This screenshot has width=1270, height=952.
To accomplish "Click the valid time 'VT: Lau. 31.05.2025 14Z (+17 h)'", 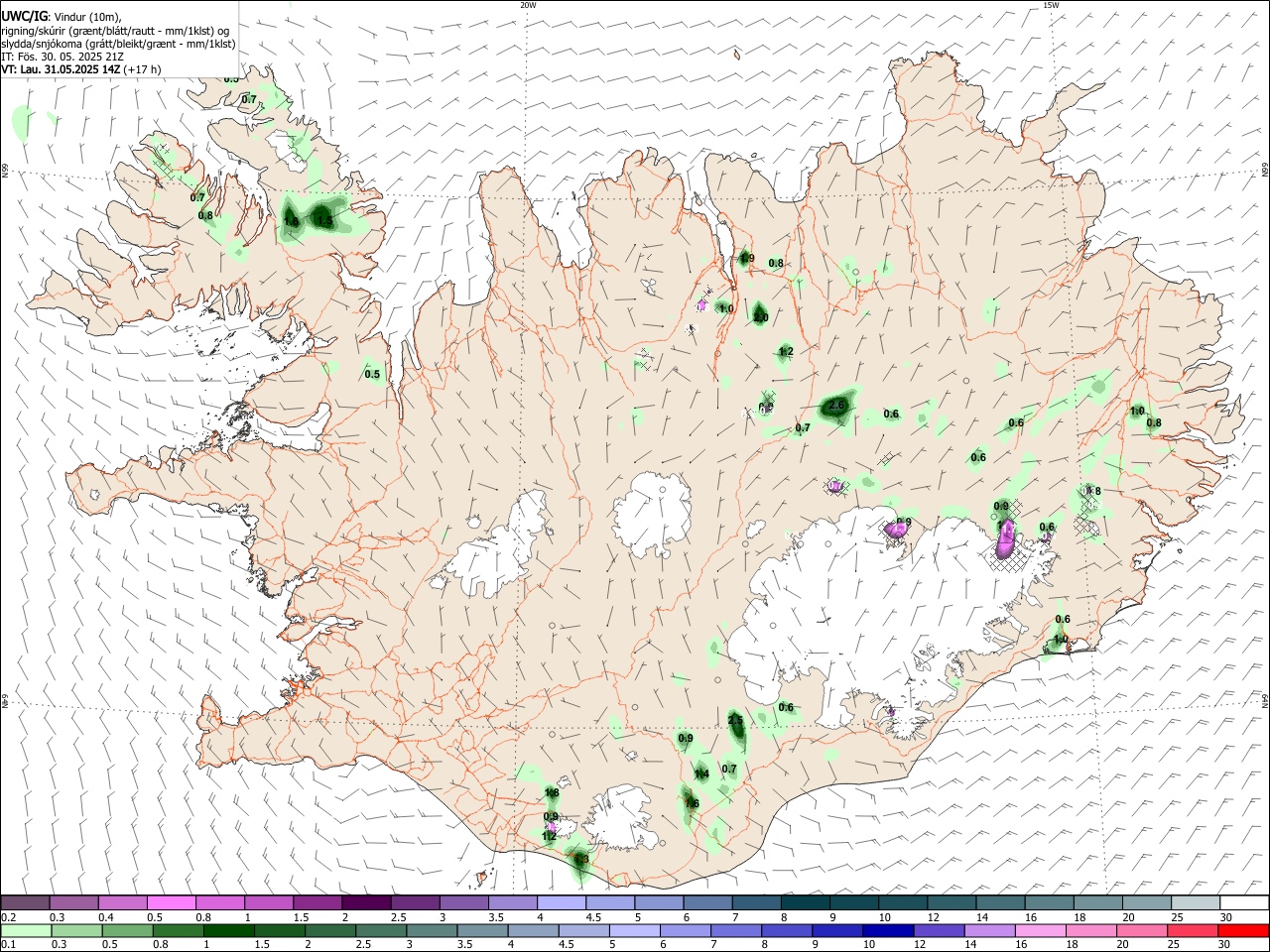I will pos(81,69).
